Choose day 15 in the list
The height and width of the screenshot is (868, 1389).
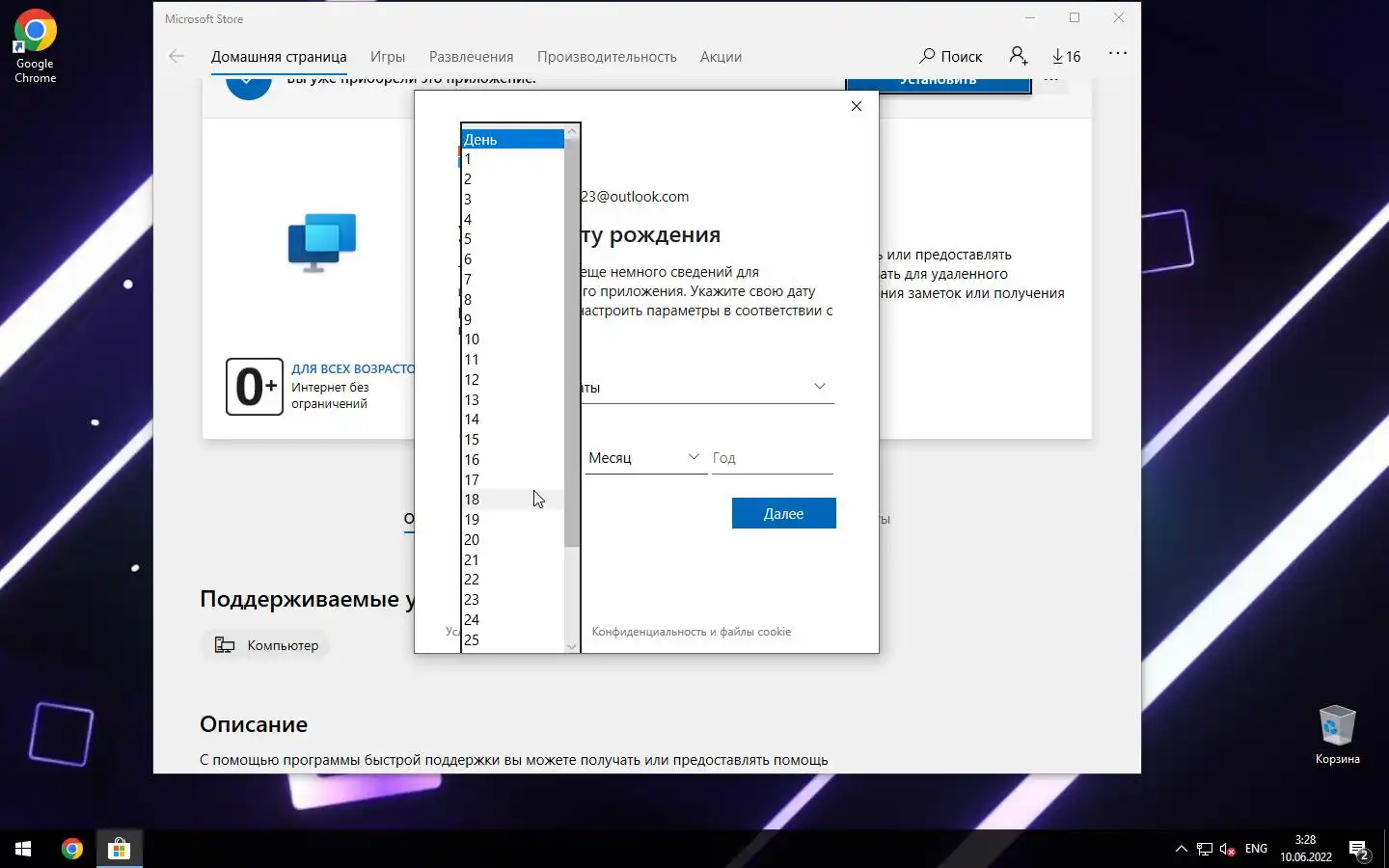512,440
